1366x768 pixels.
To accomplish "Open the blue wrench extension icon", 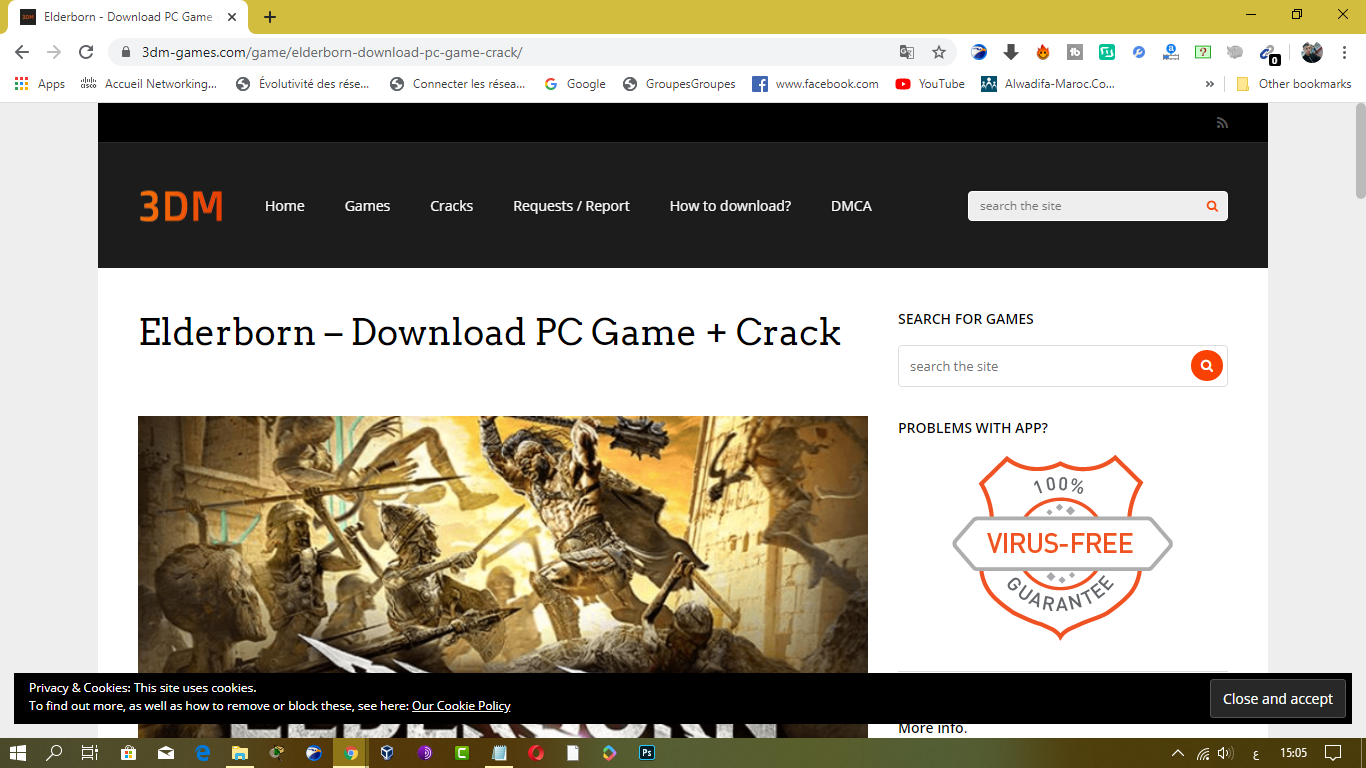I will click(1139, 52).
